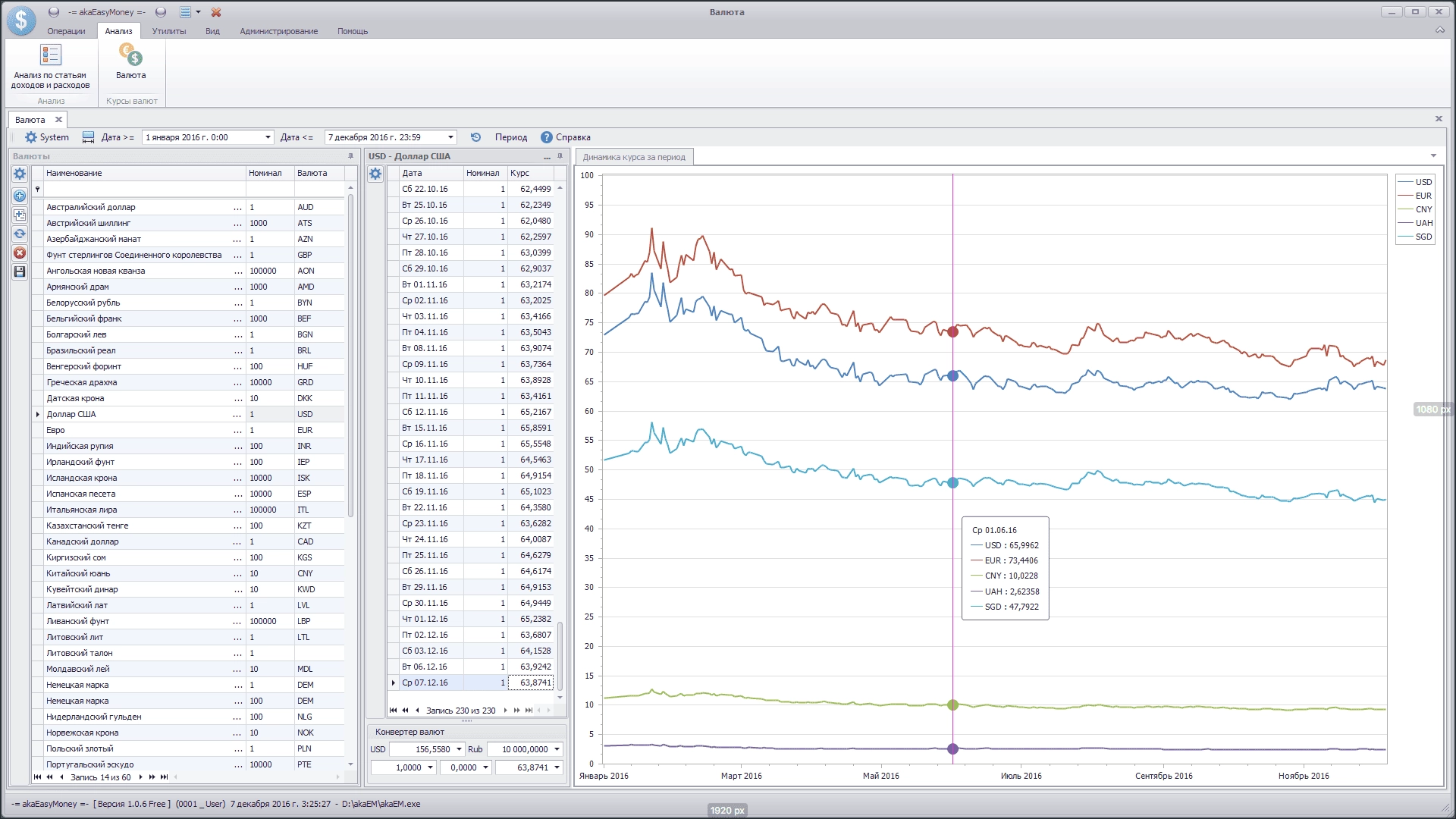
Task: Go to last record in currencies navigator
Action: coord(164,777)
